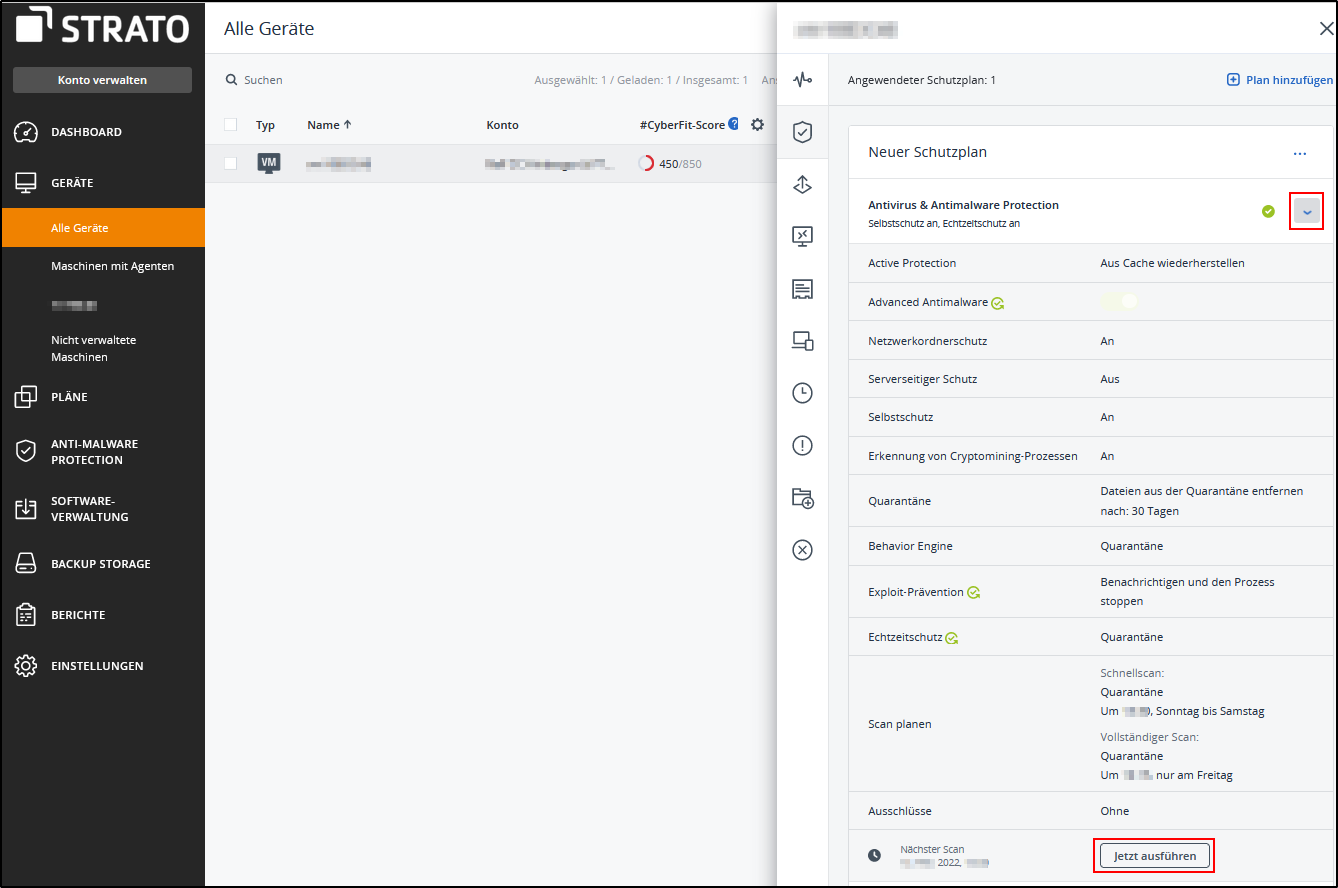
Task: Collapse the Antivirus & Antimalware Protection section
Action: click(1306, 212)
